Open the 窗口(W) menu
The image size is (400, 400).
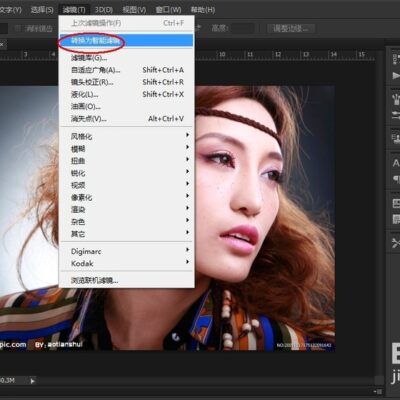point(168,10)
